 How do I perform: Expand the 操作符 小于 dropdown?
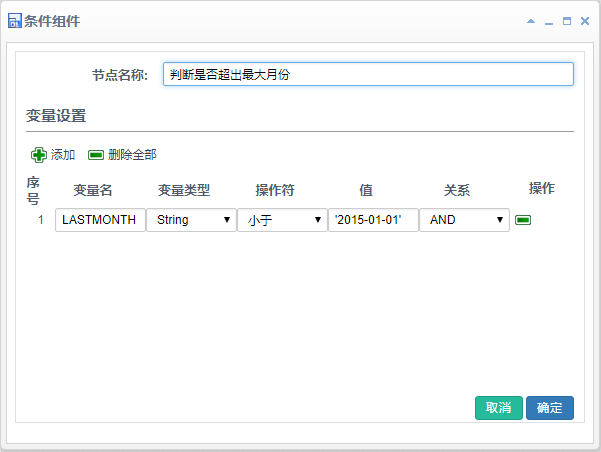click(282, 220)
